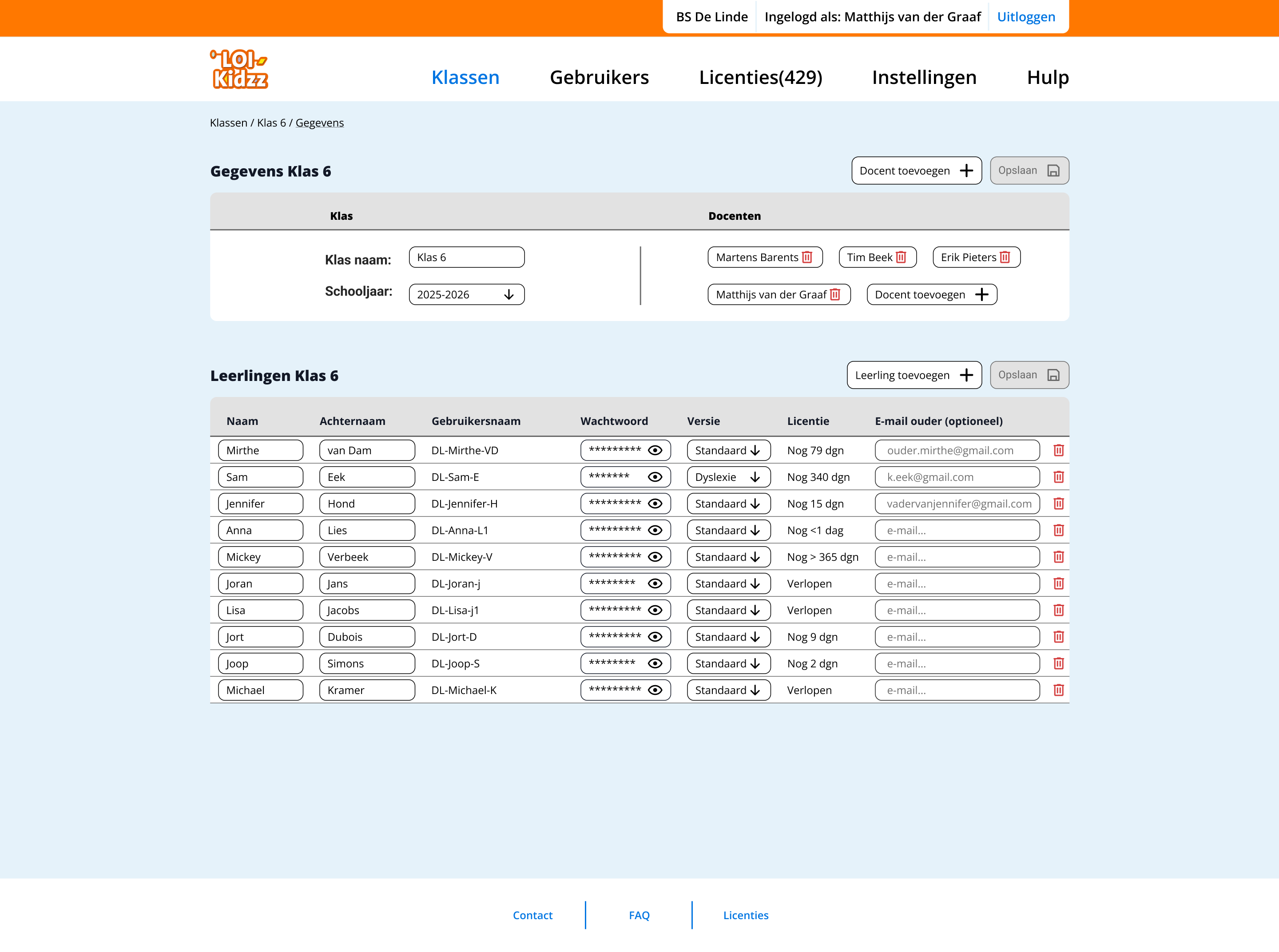Click license text Nog 340 dgn
This screenshot has height=952, width=1279.
818,477
